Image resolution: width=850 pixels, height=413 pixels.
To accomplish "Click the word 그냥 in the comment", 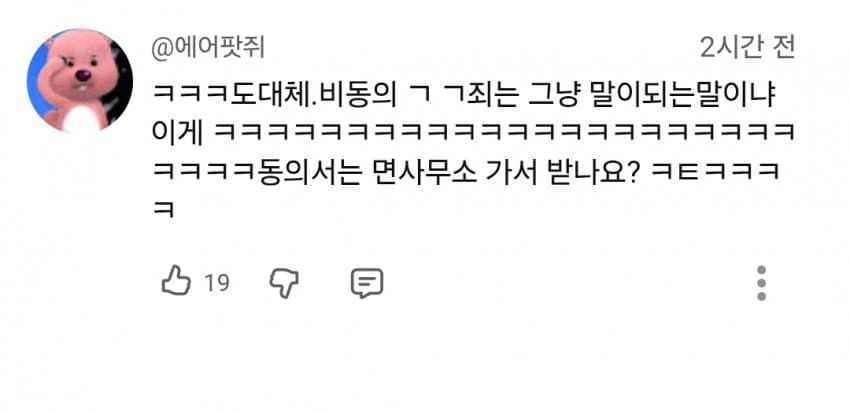I will click(553, 96).
